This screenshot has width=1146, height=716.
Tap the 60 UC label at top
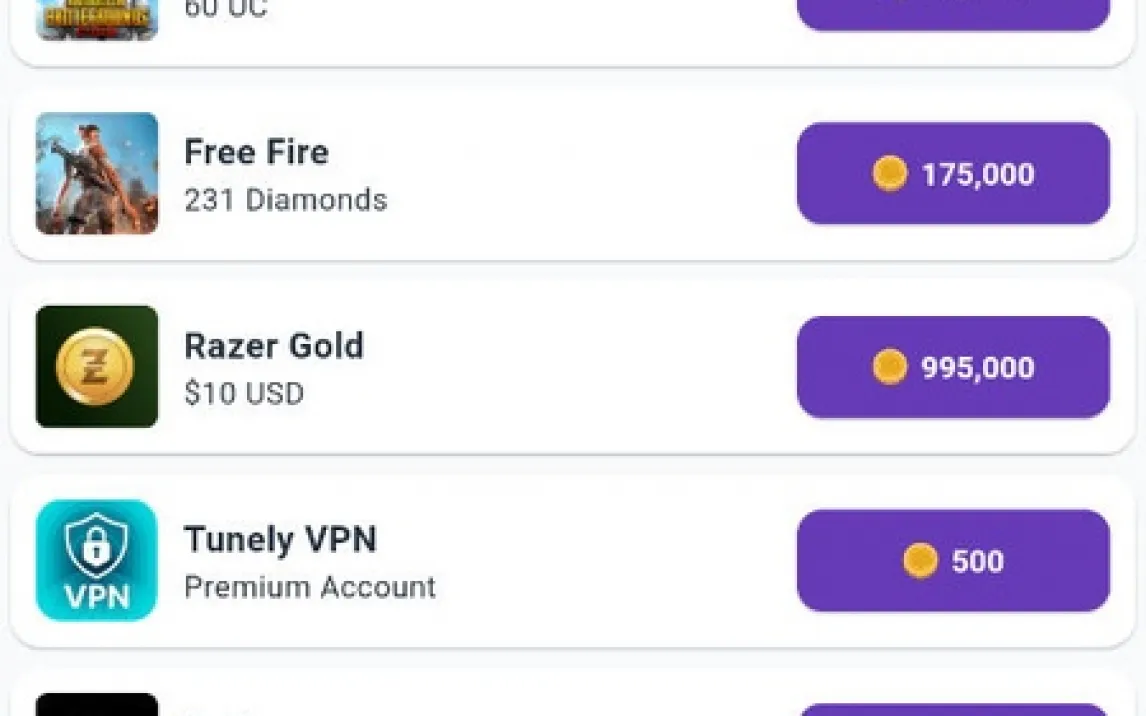226,11
